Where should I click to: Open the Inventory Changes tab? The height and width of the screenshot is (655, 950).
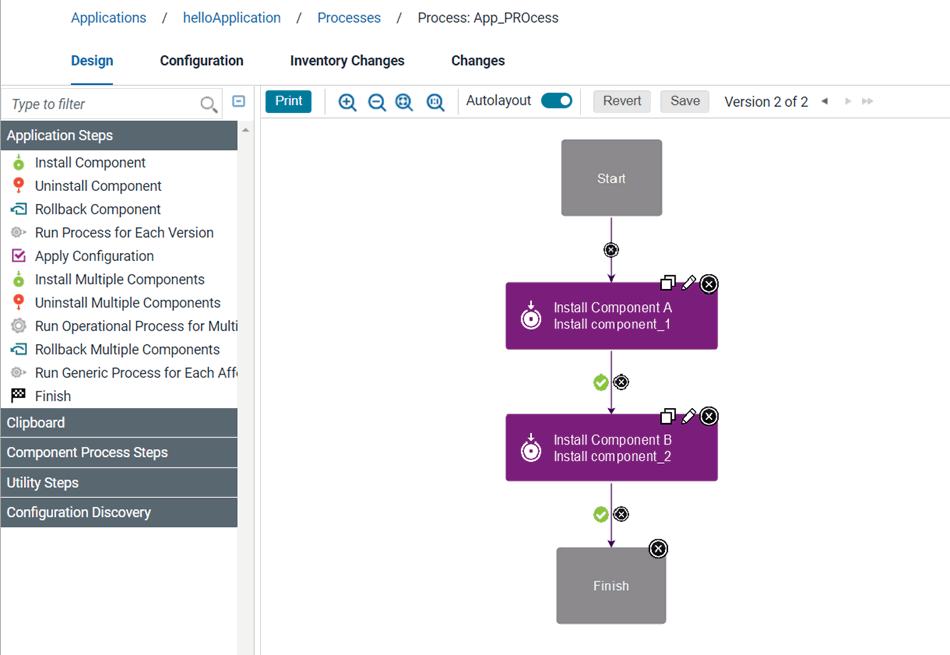tap(347, 60)
